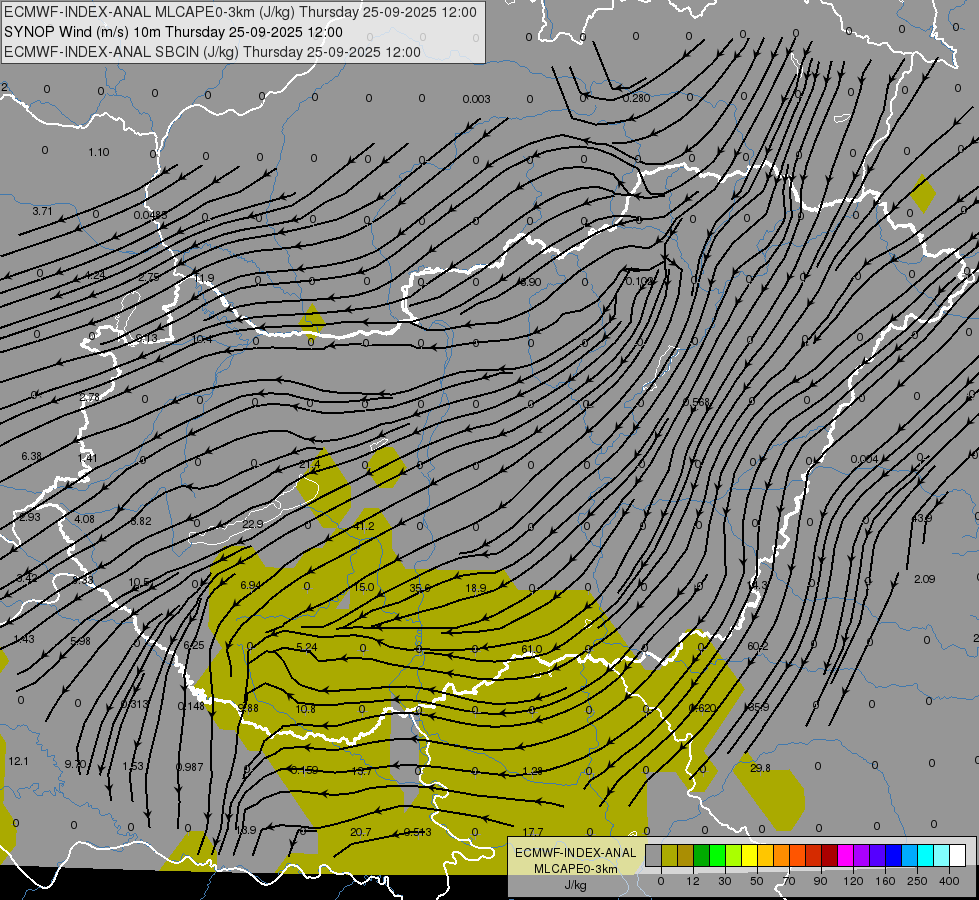Select the white swatch ending the legend
979x900 pixels.
point(958,855)
